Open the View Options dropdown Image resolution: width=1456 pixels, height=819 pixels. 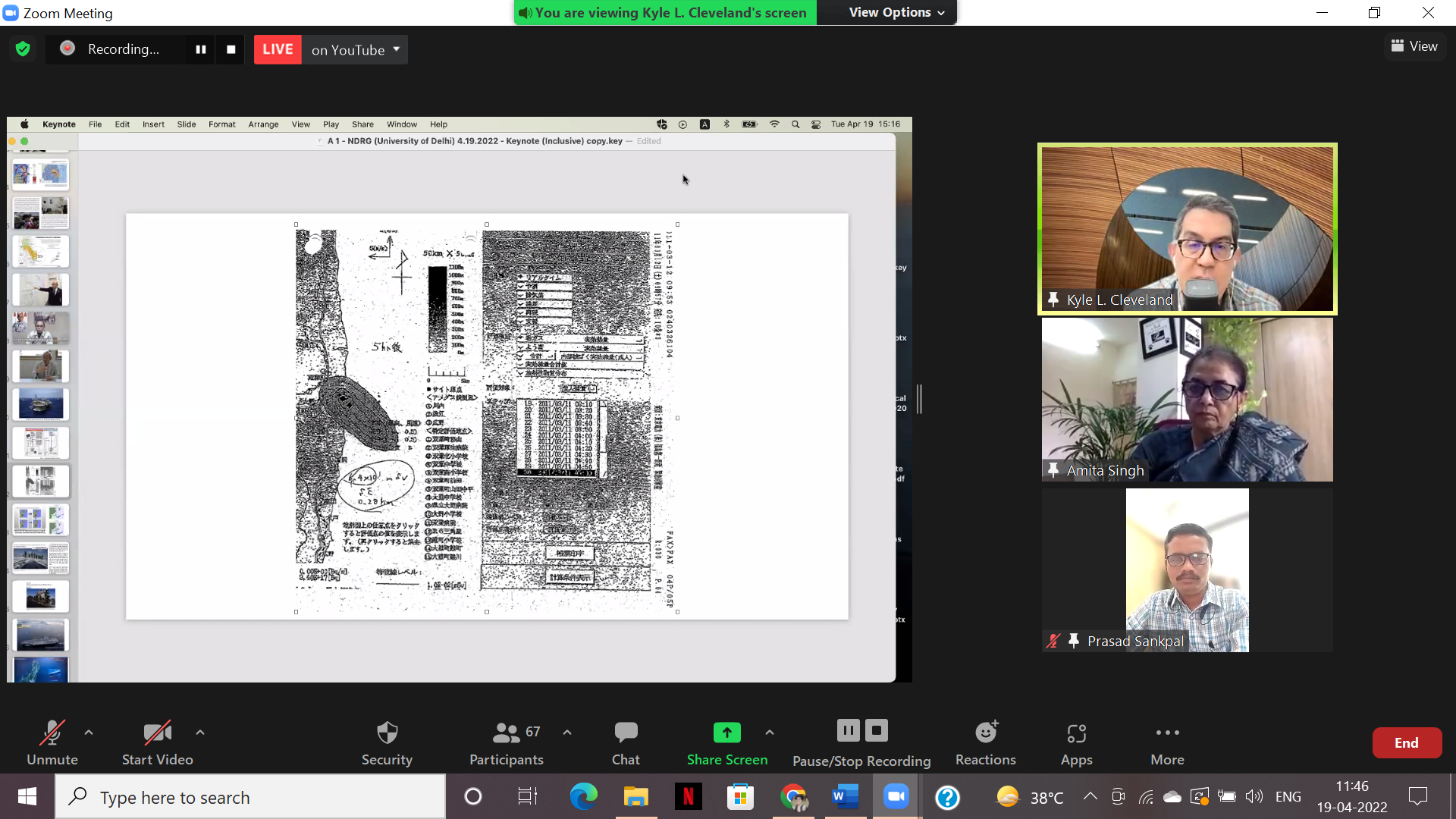point(896,12)
